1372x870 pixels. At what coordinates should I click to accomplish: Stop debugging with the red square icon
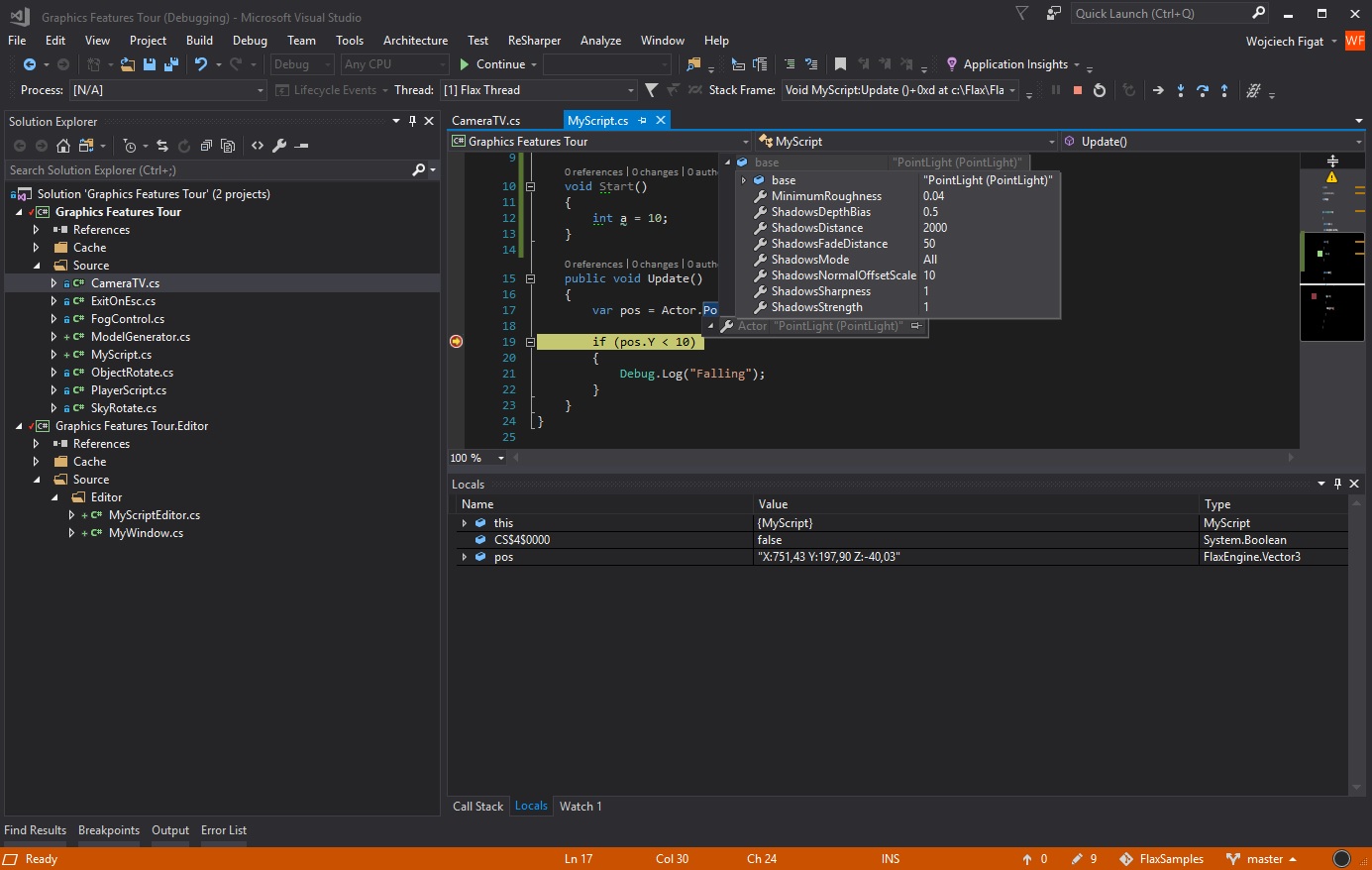1078,90
